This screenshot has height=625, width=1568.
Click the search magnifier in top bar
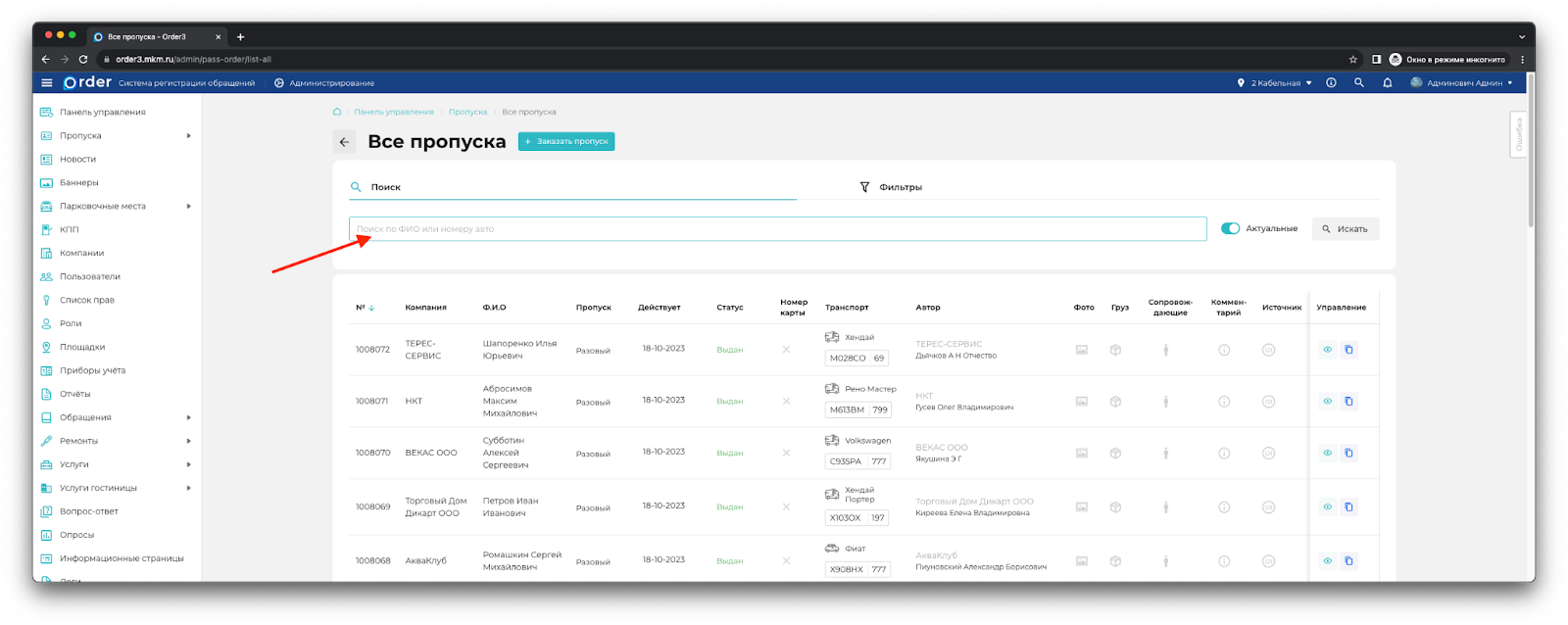[x=1358, y=83]
